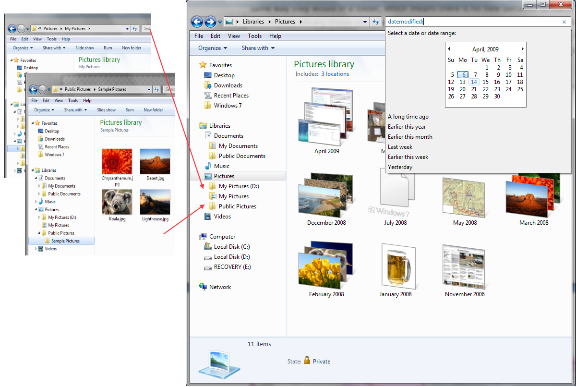The height and width of the screenshot is (387, 576).
Task: Open the address bar history dropdown arrow
Action: point(365,22)
